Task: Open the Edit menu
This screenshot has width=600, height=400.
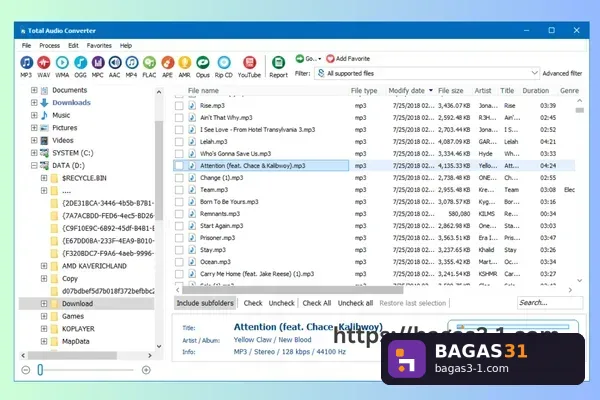Action: coord(73,46)
